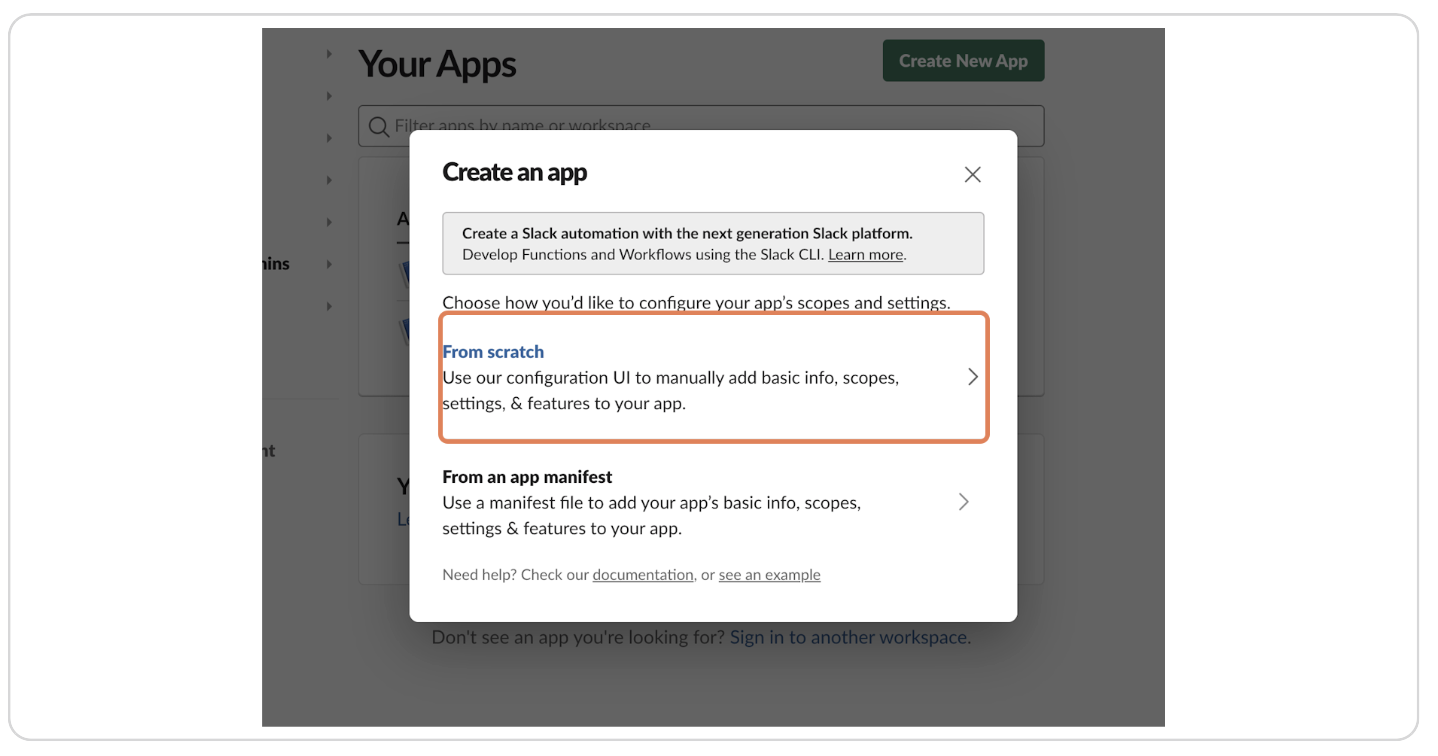Select the partially hidden 'A' tab behind dialog
Screen dimensions: 1438x756
pos(402,219)
